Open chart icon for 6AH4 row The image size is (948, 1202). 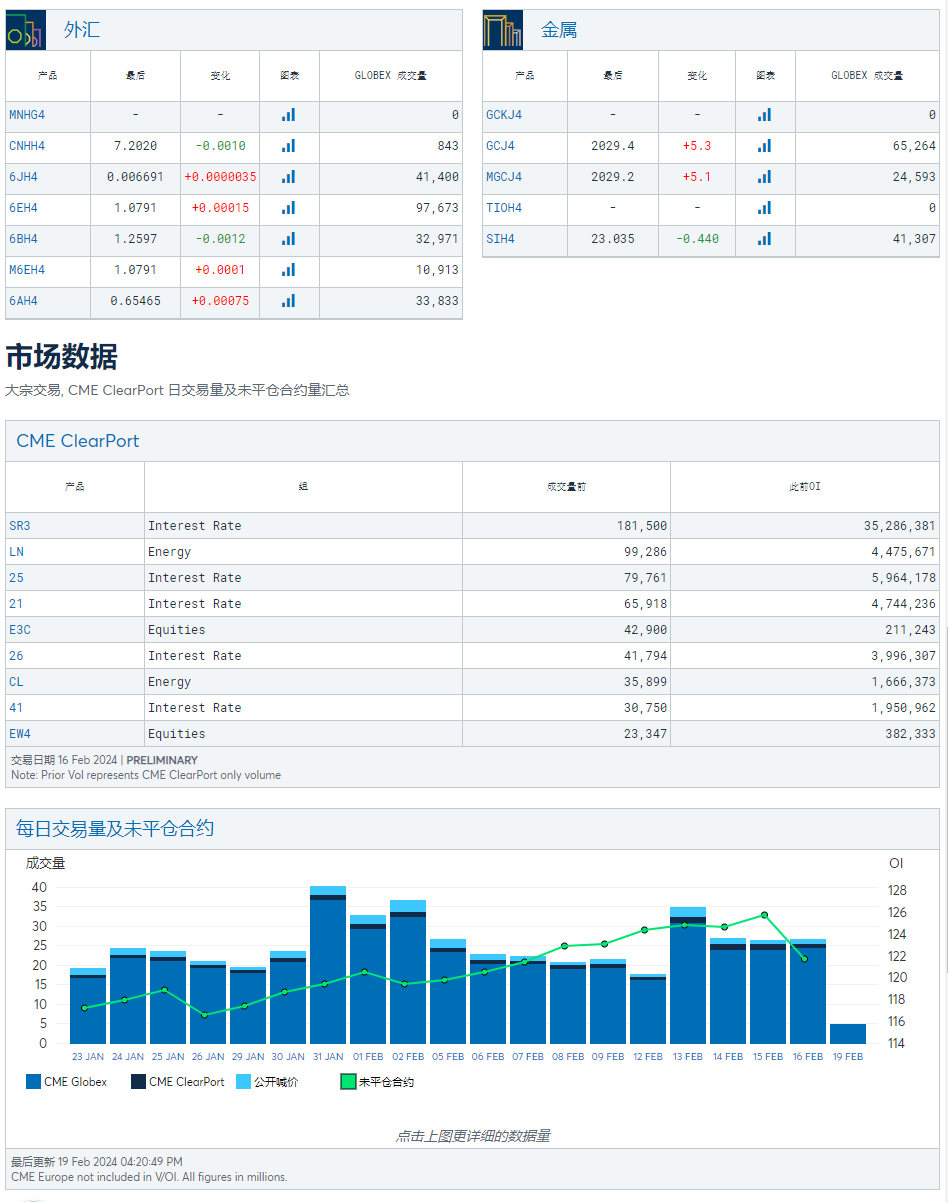288,301
